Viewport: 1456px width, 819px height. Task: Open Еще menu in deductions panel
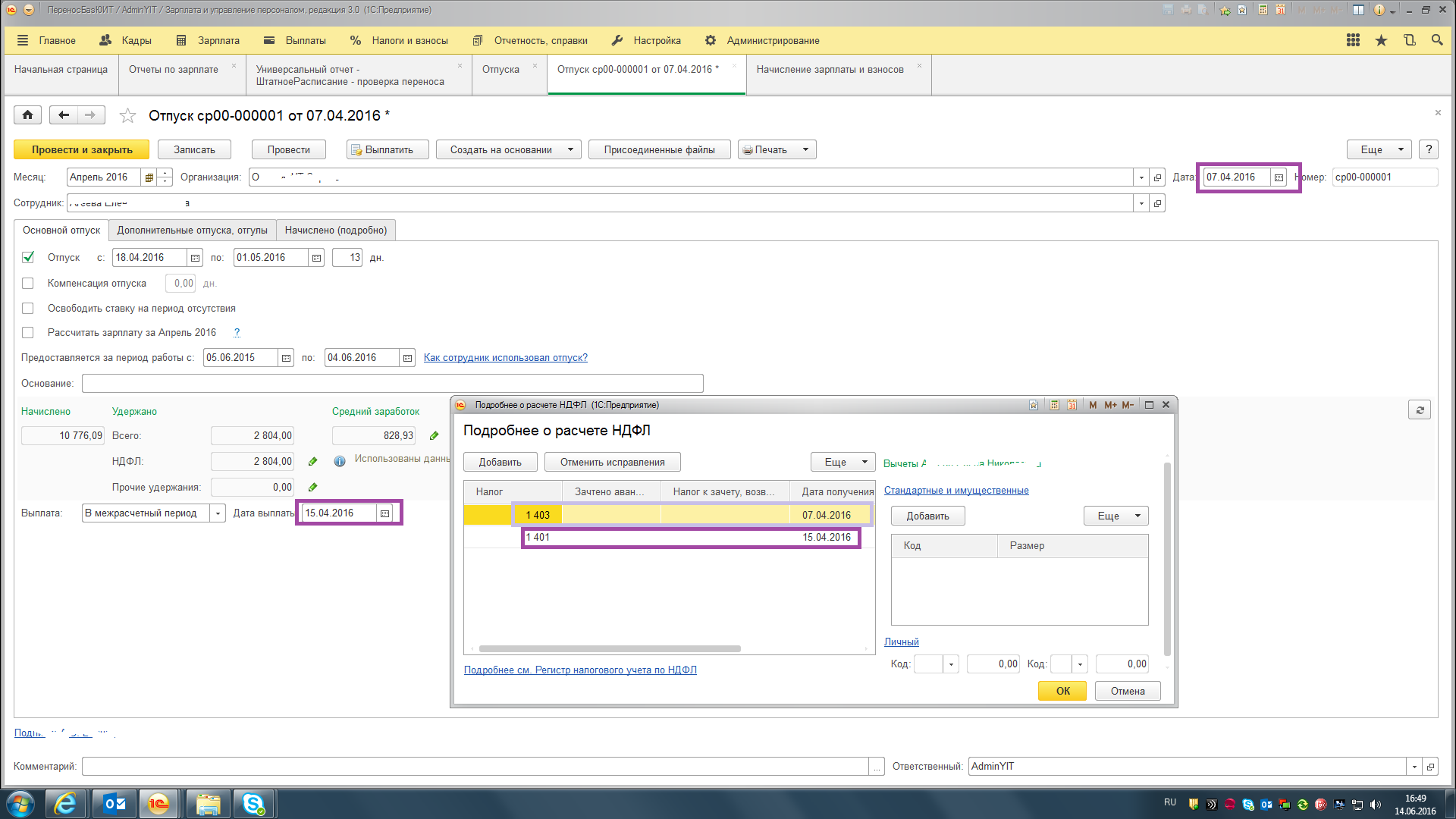(x=1116, y=516)
